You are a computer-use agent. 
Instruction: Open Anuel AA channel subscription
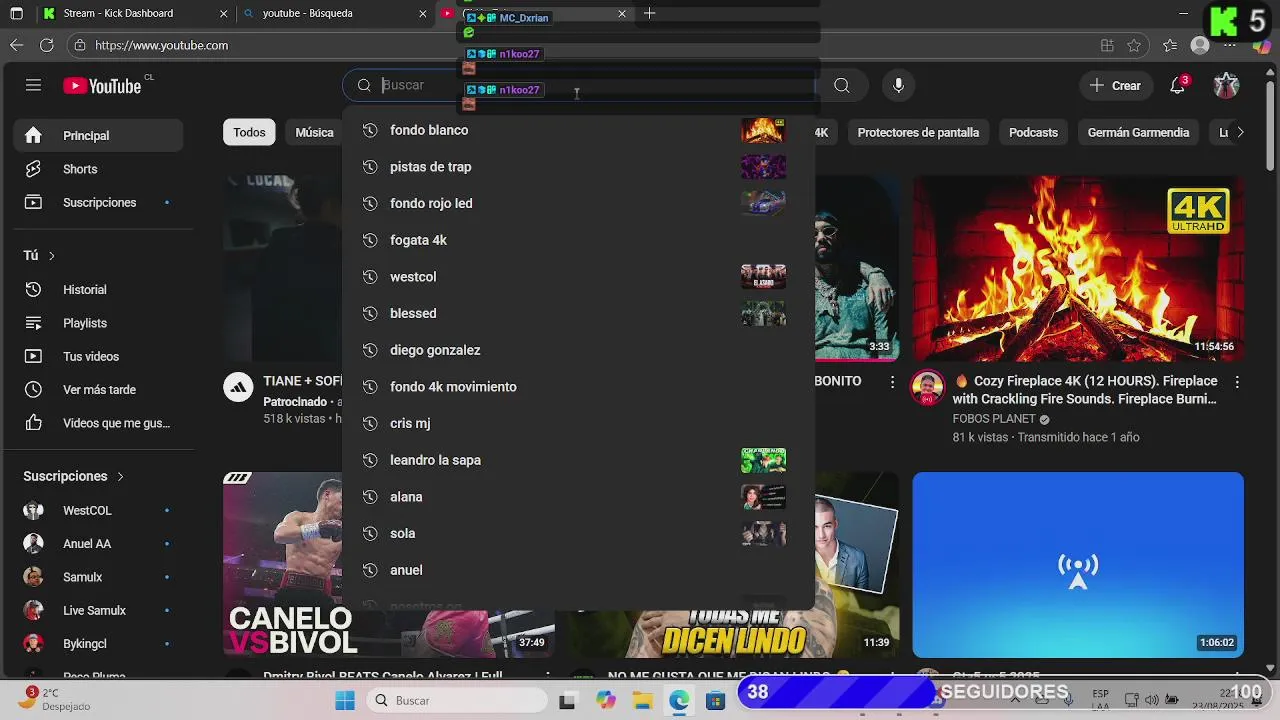98,544
